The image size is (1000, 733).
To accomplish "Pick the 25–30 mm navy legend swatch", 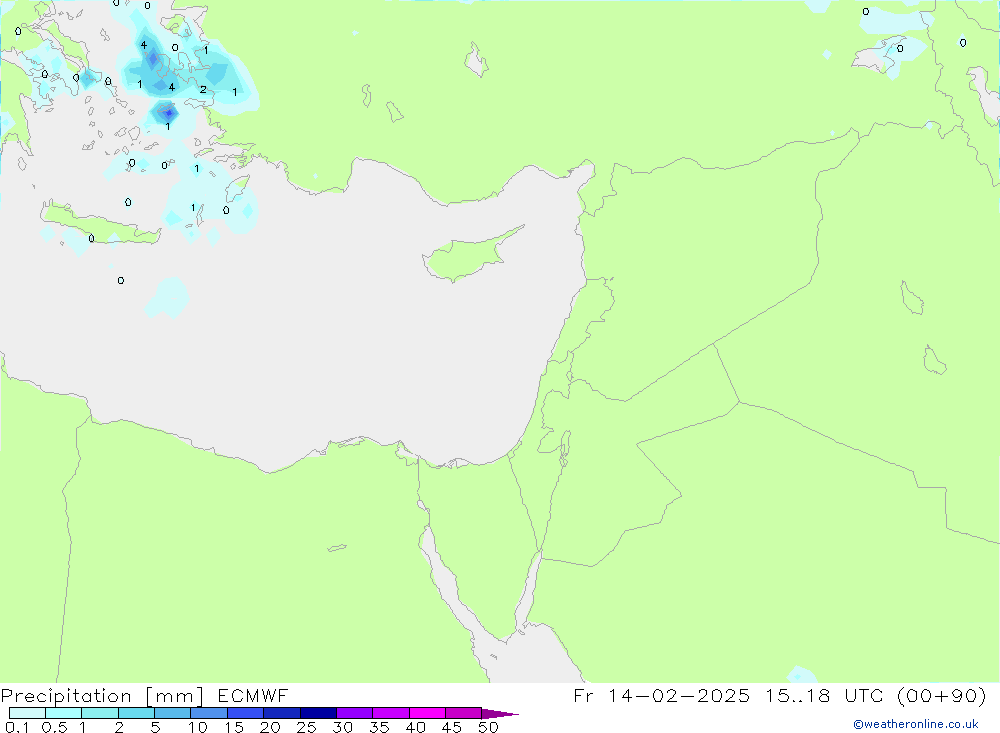I will click(x=318, y=713).
